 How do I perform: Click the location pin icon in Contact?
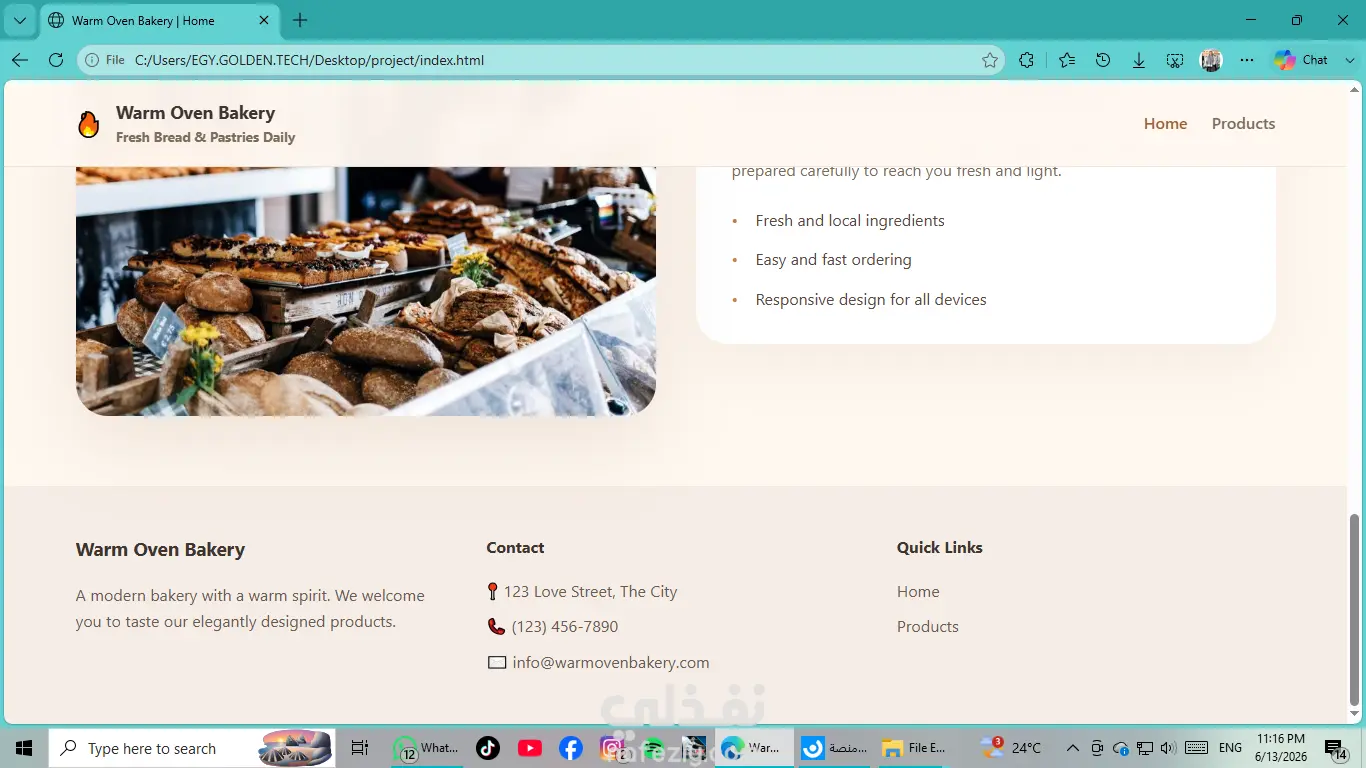point(492,592)
